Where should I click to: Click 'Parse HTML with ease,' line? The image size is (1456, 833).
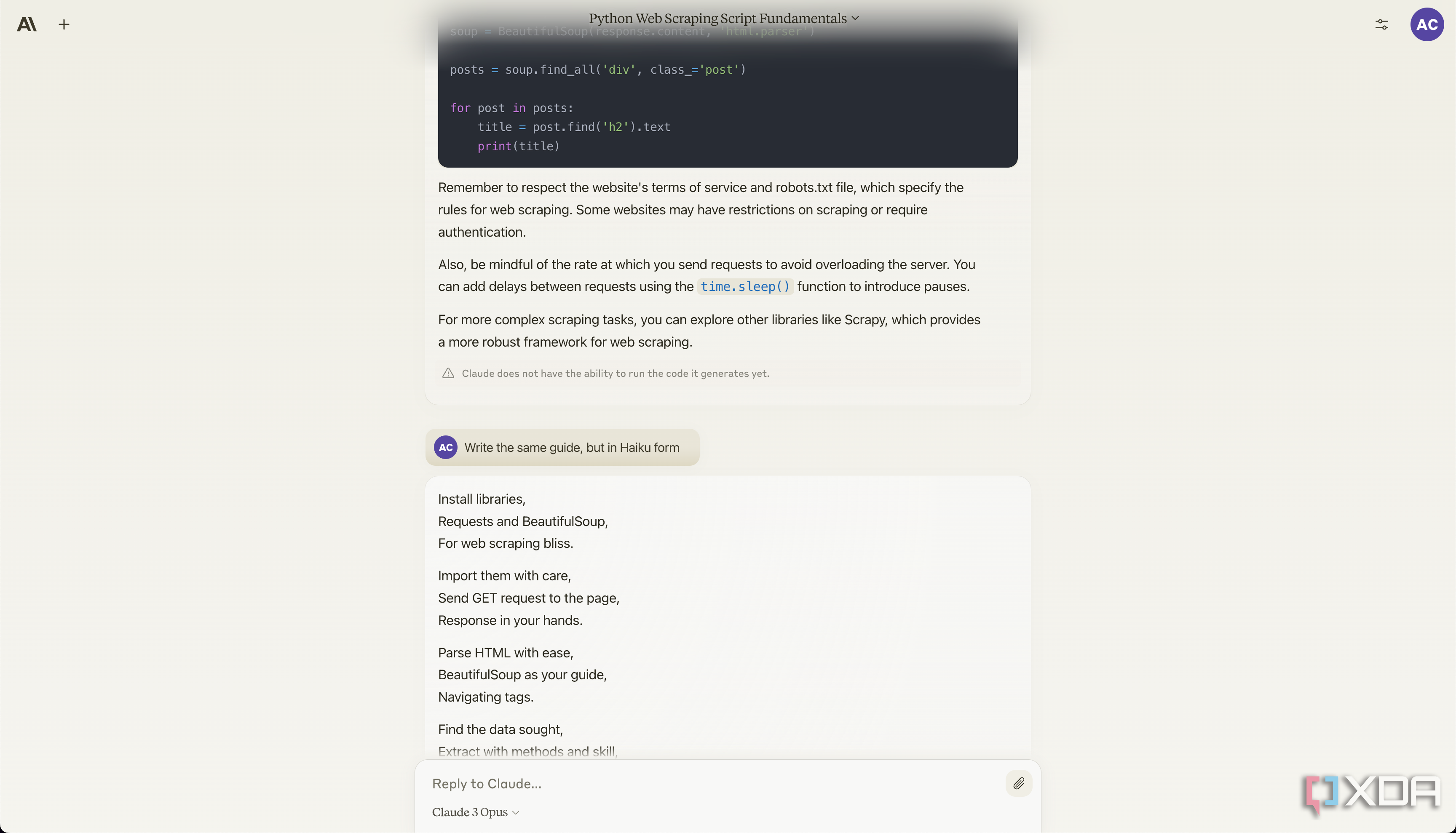click(x=506, y=653)
